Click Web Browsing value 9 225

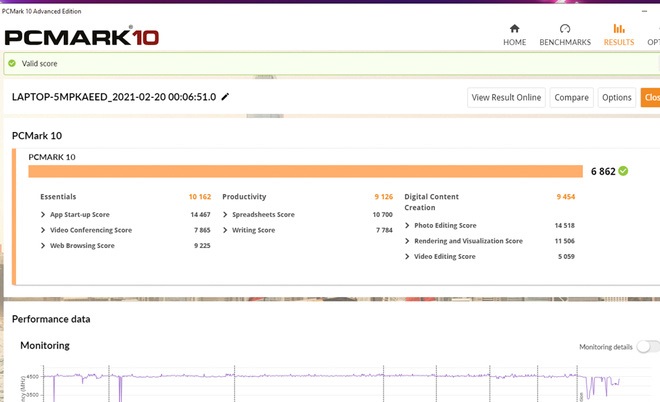point(202,246)
